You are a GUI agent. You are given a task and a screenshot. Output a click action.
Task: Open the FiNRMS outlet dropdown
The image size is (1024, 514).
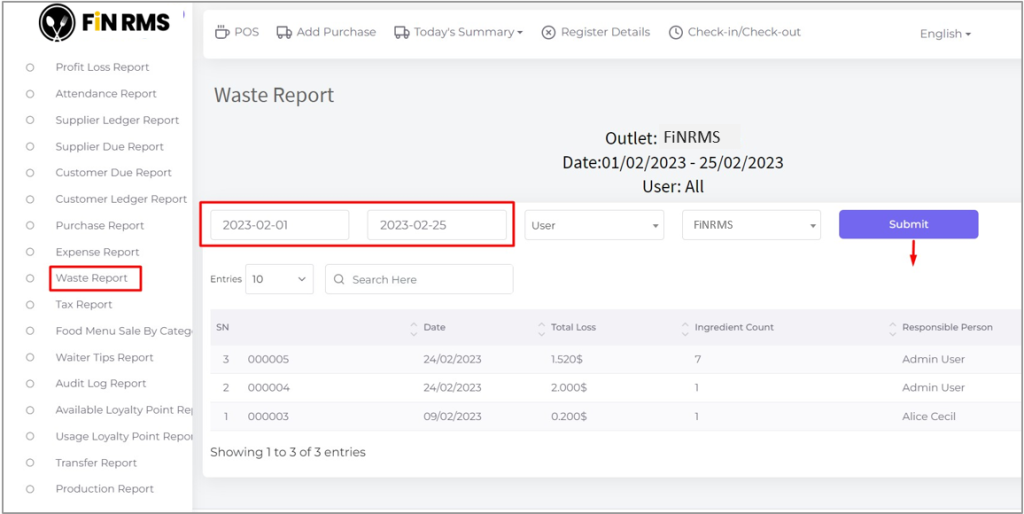pyautogui.click(x=751, y=225)
